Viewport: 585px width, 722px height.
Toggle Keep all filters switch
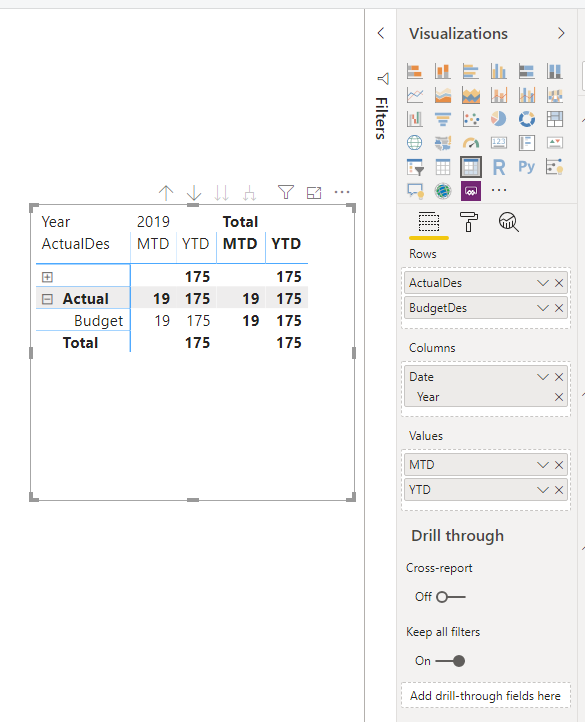pos(450,661)
